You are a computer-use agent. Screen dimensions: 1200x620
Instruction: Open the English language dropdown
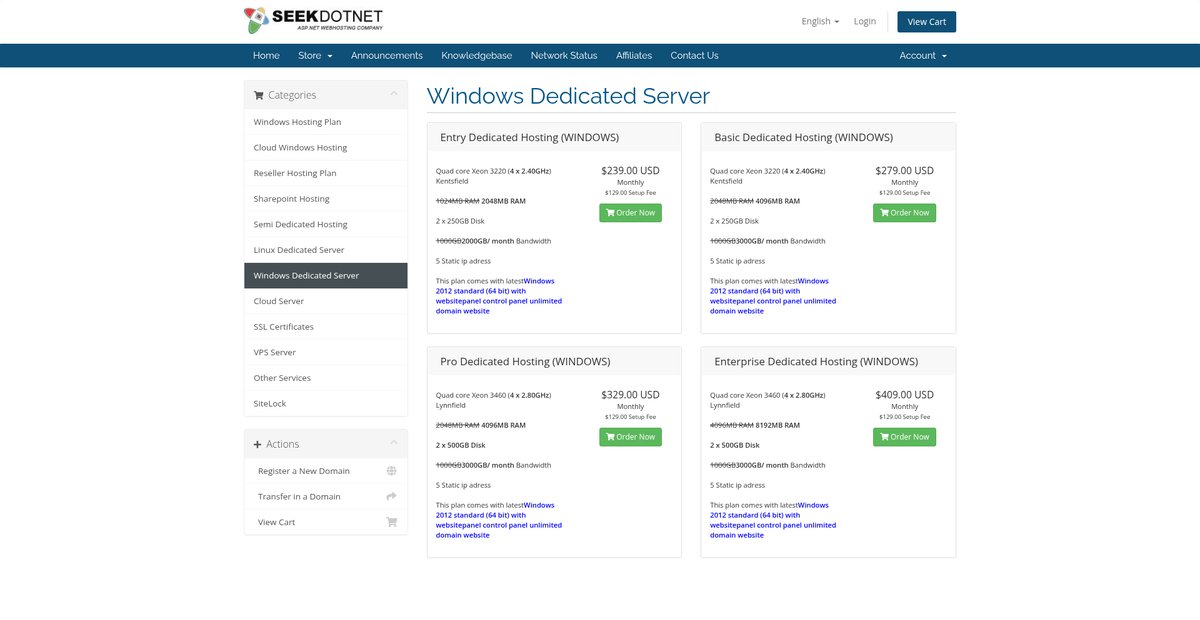coord(820,21)
